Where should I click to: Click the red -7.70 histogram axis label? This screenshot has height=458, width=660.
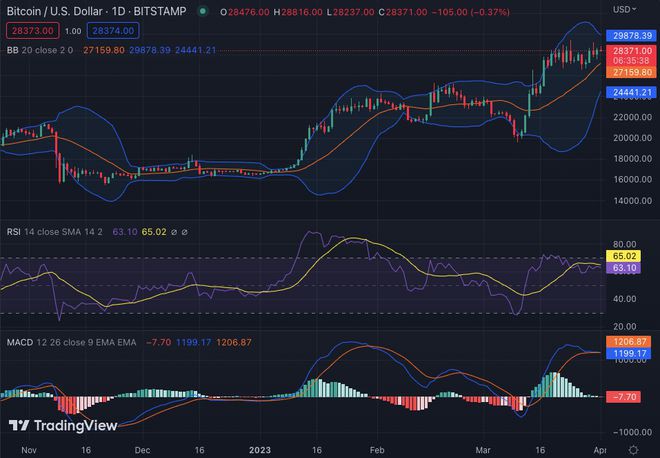624,397
